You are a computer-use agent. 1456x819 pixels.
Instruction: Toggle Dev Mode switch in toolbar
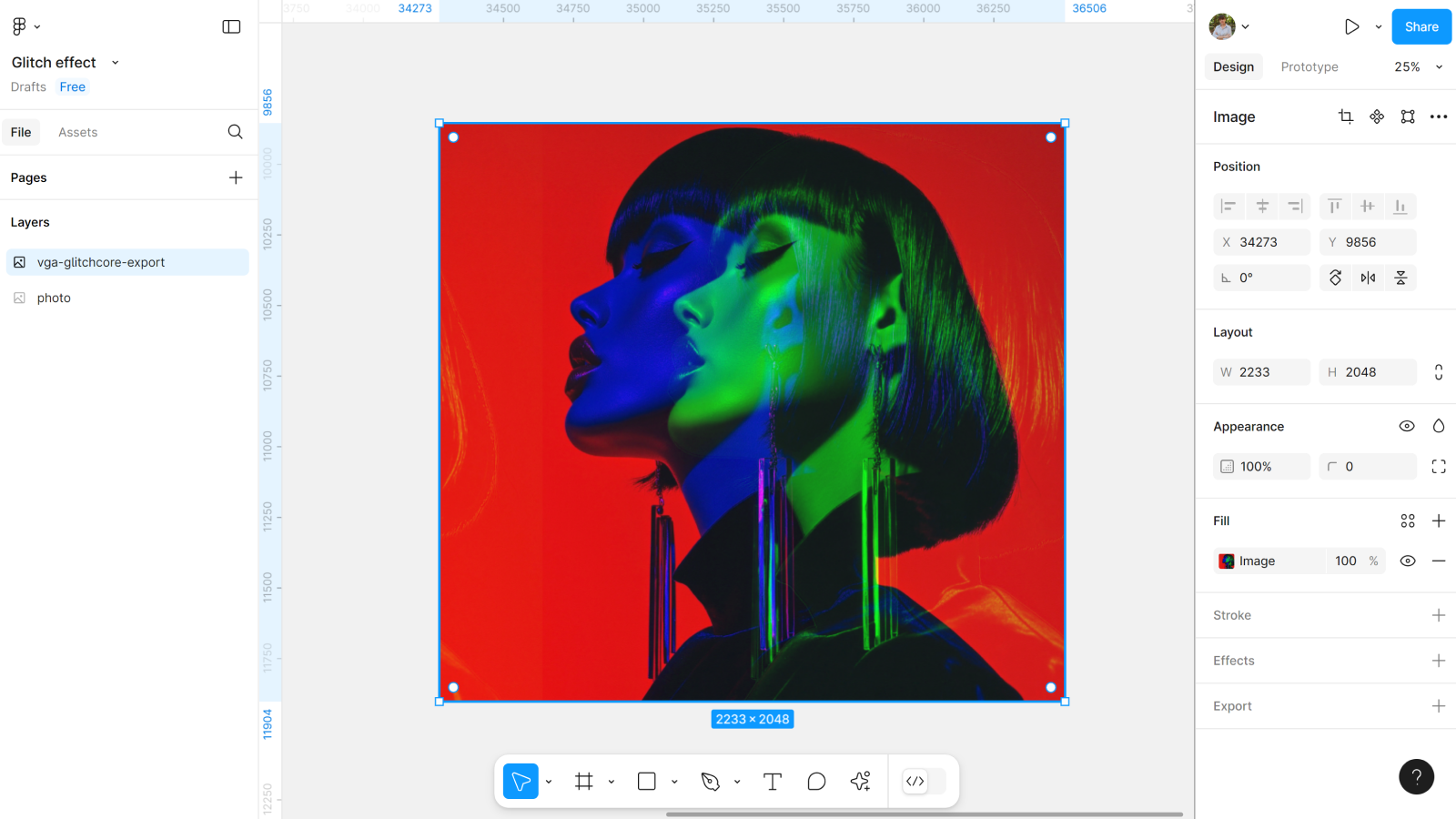(x=925, y=782)
